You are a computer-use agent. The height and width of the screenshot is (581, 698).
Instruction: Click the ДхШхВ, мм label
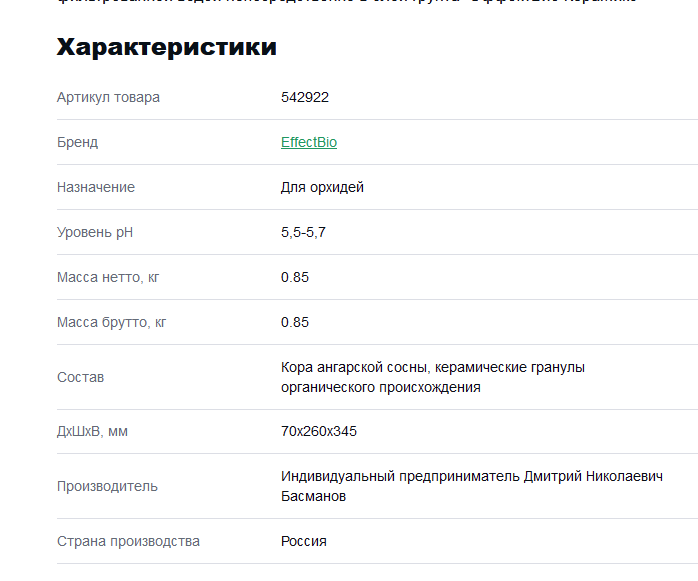pos(93,431)
